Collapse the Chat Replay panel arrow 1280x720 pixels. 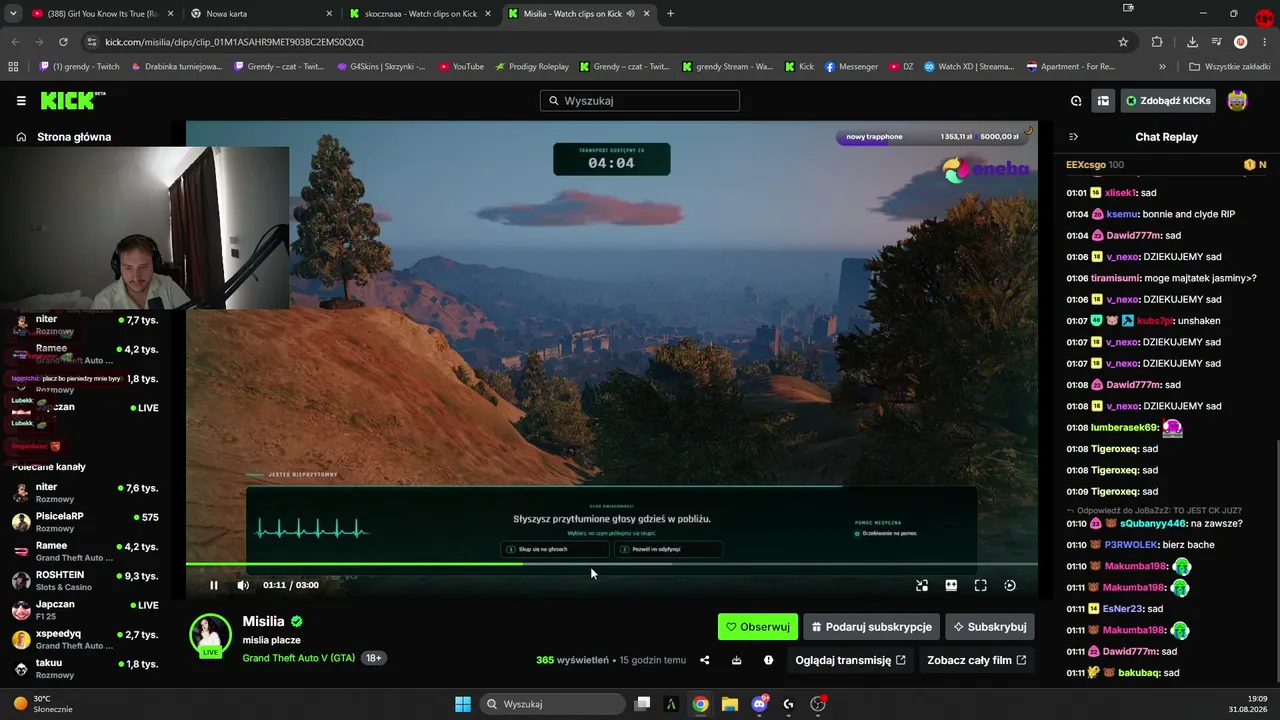[1073, 137]
